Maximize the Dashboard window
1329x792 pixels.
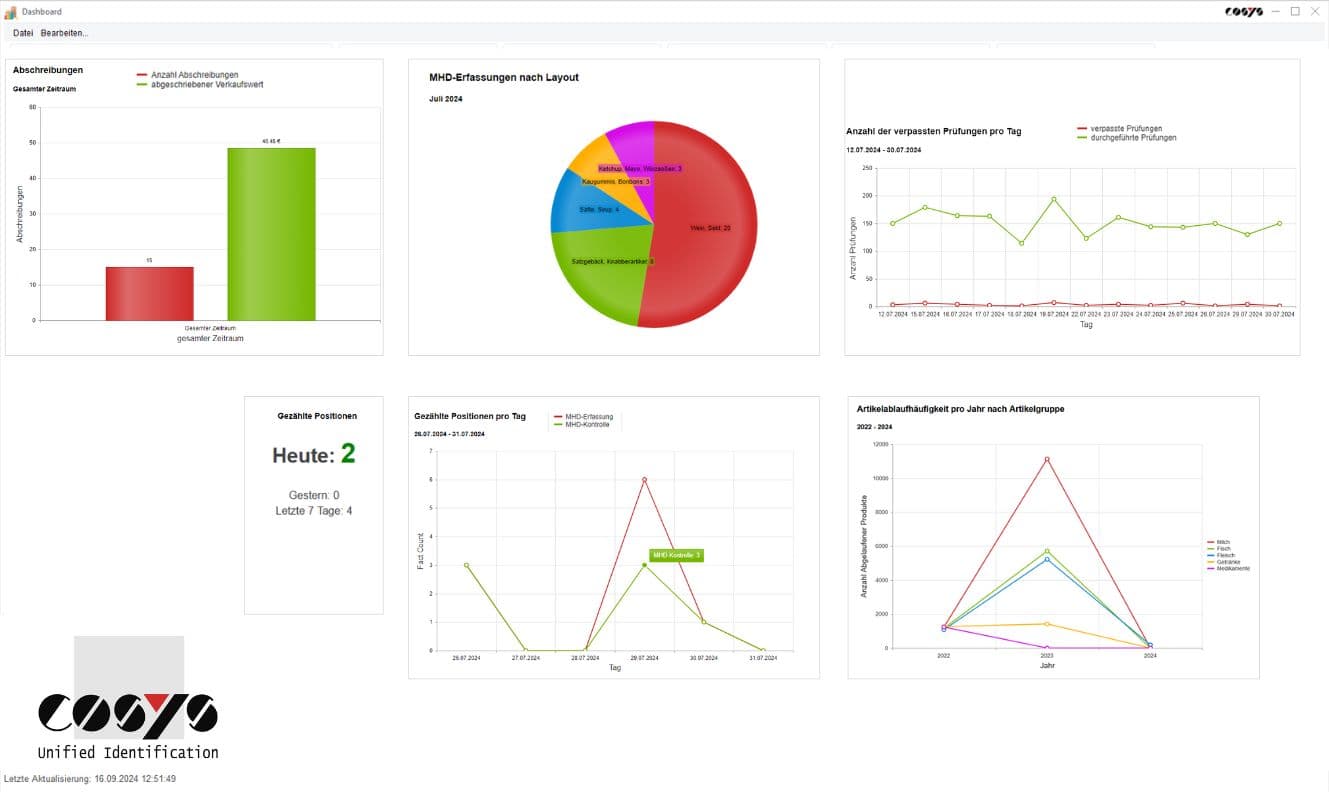[1295, 11]
